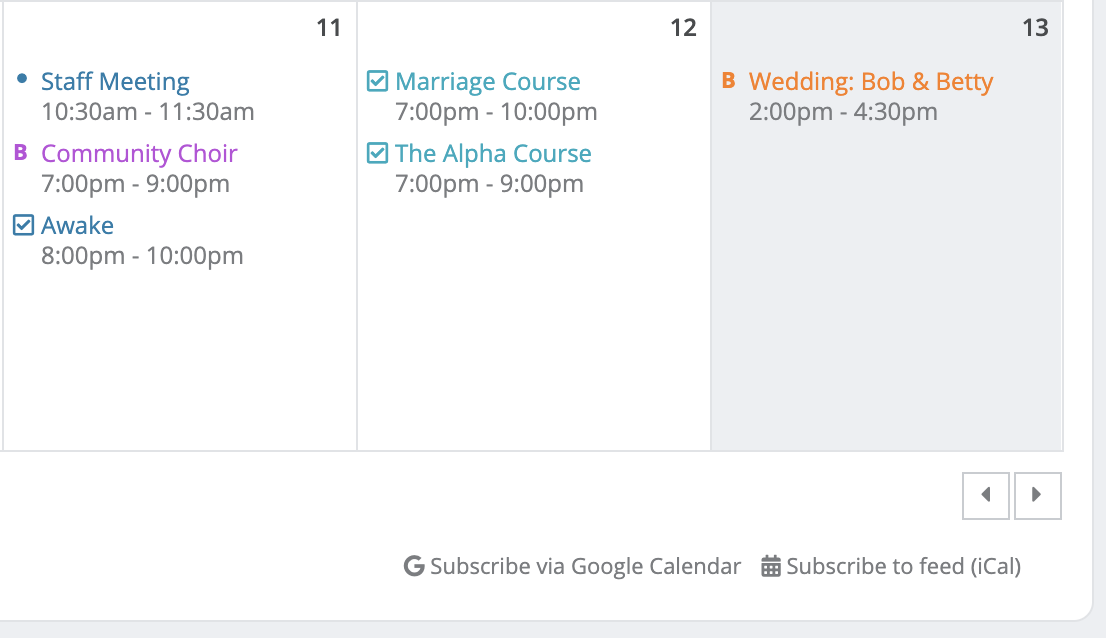Open the Awake event
Viewport: 1106px width, 638px height.
(x=77, y=225)
